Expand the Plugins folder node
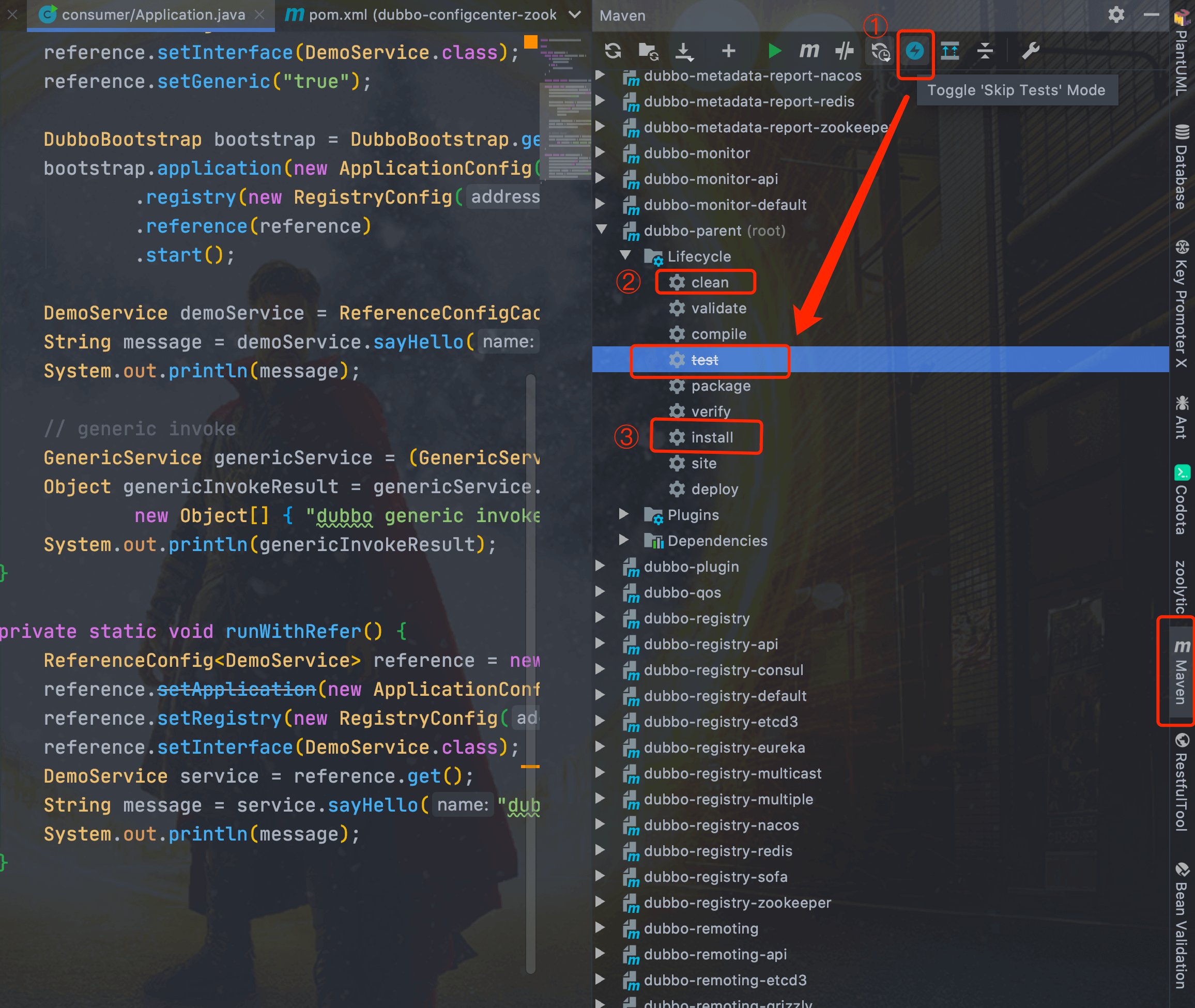The height and width of the screenshot is (1008, 1195). click(624, 514)
